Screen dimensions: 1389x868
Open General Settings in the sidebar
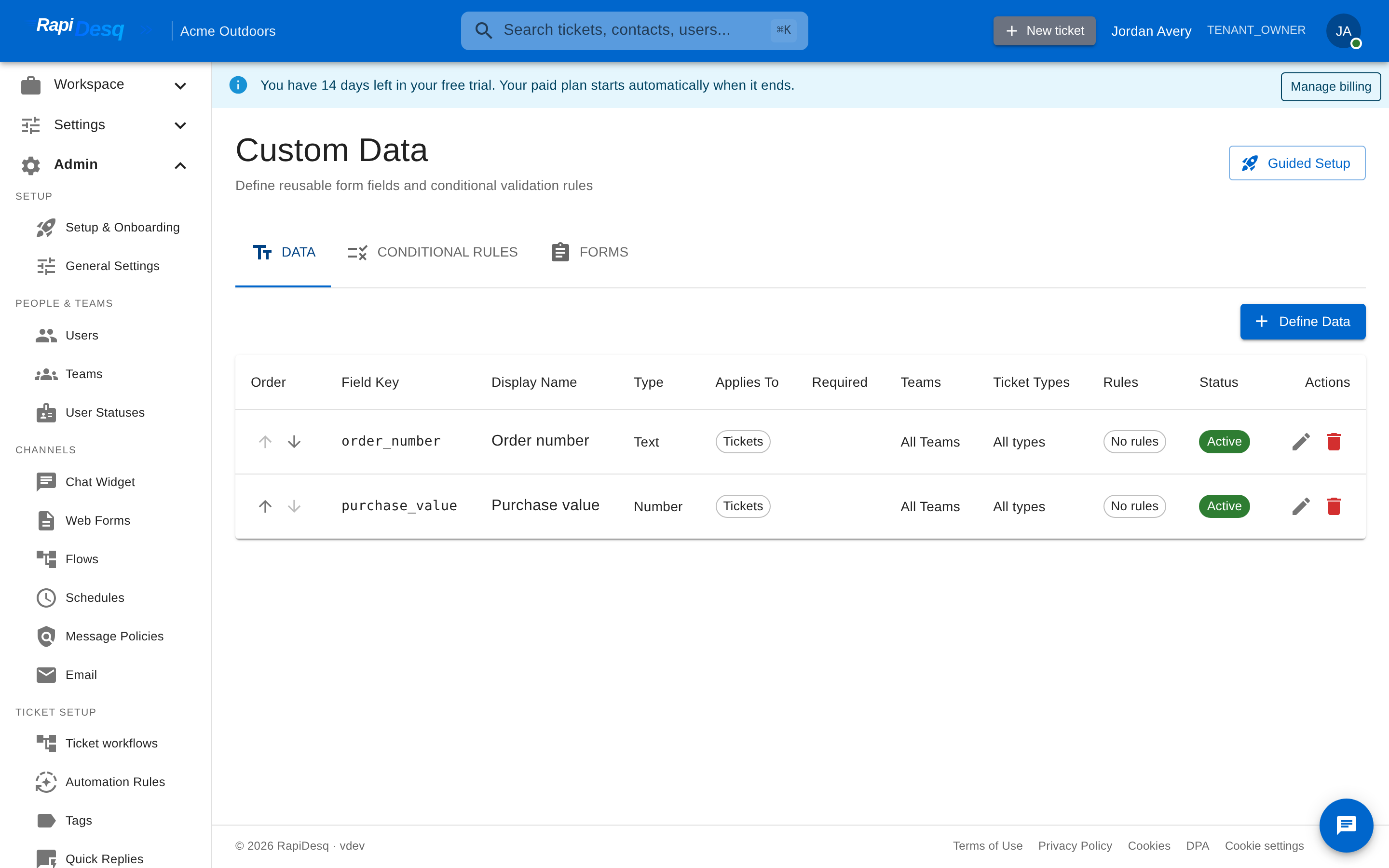(106, 266)
